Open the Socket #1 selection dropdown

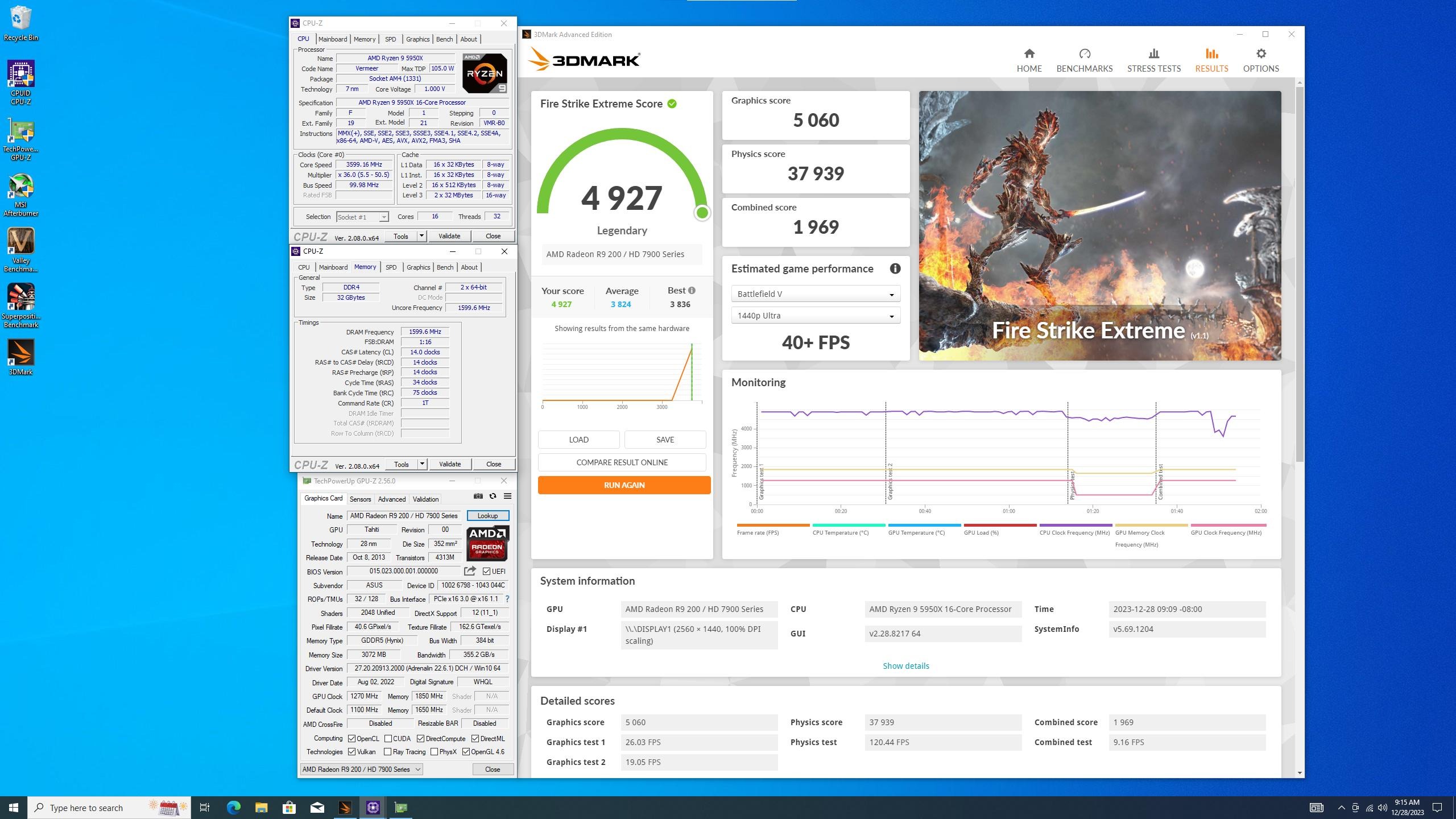click(x=362, y=217)
